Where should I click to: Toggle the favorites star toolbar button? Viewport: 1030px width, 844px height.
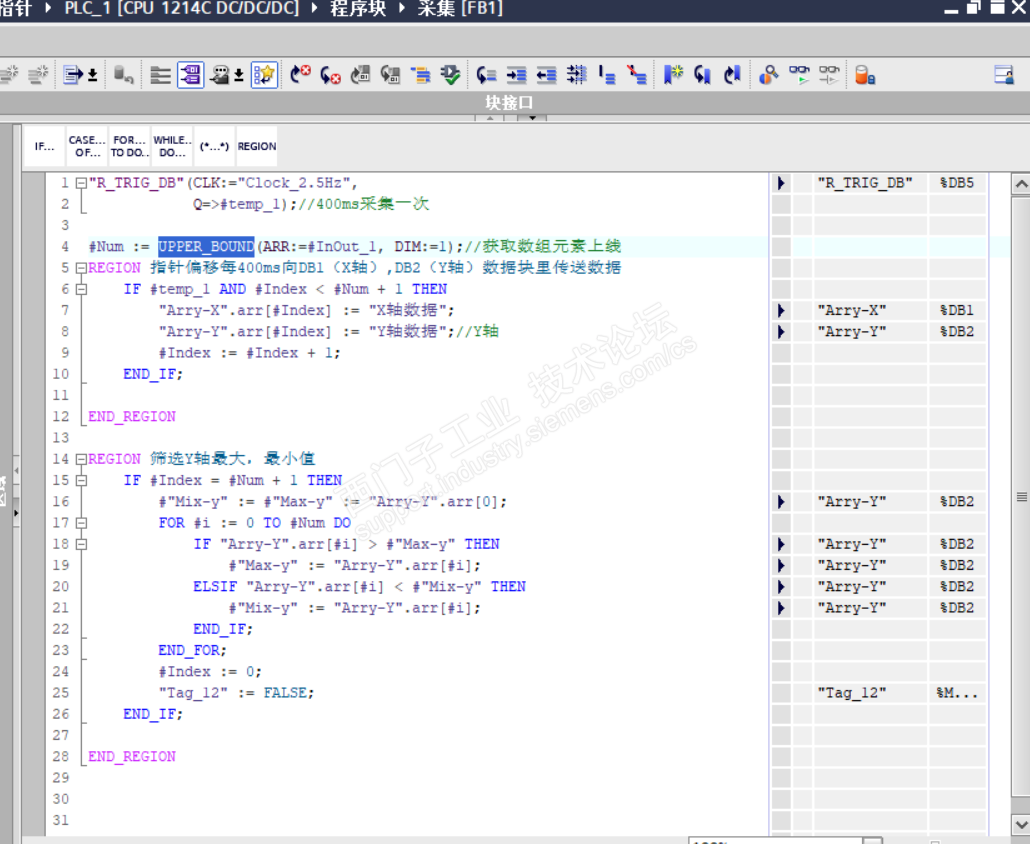coord(264,74)
